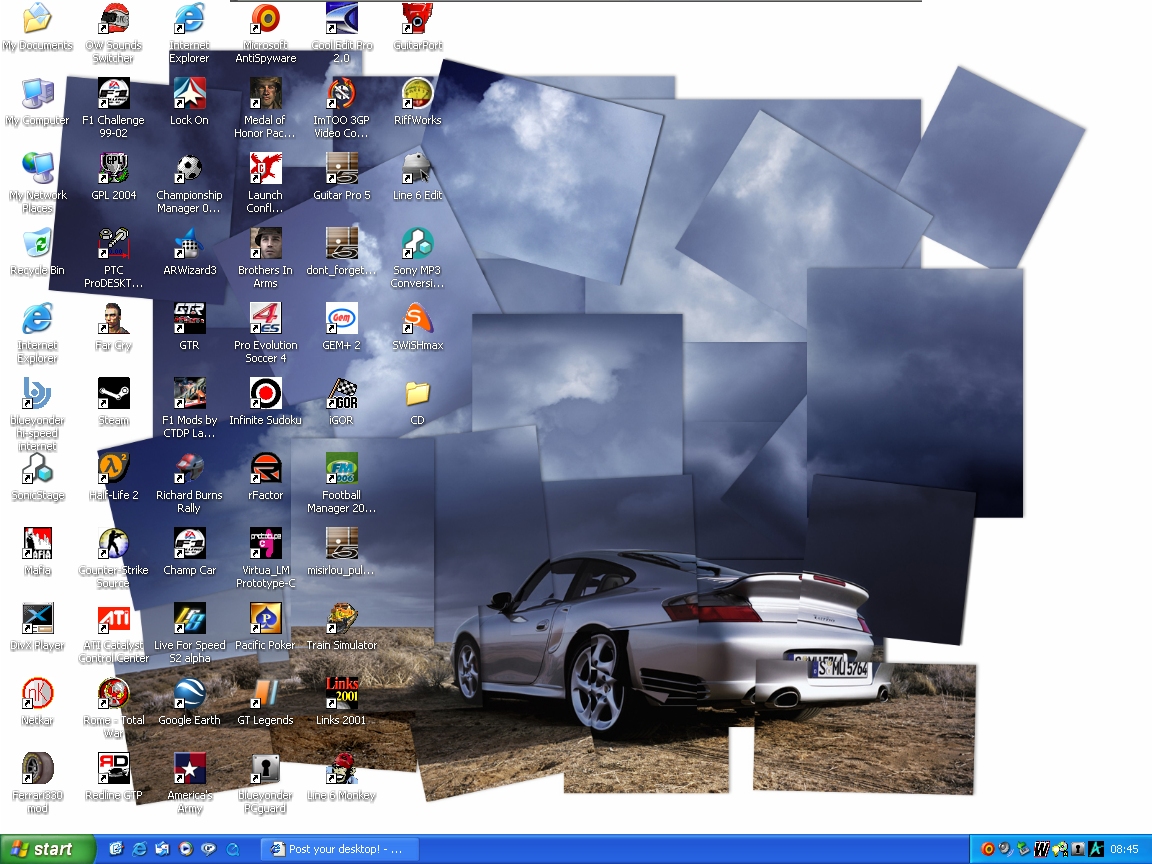Open My Network Places icon
This screenshot has width=1152, height=864.
coord(37,168)
